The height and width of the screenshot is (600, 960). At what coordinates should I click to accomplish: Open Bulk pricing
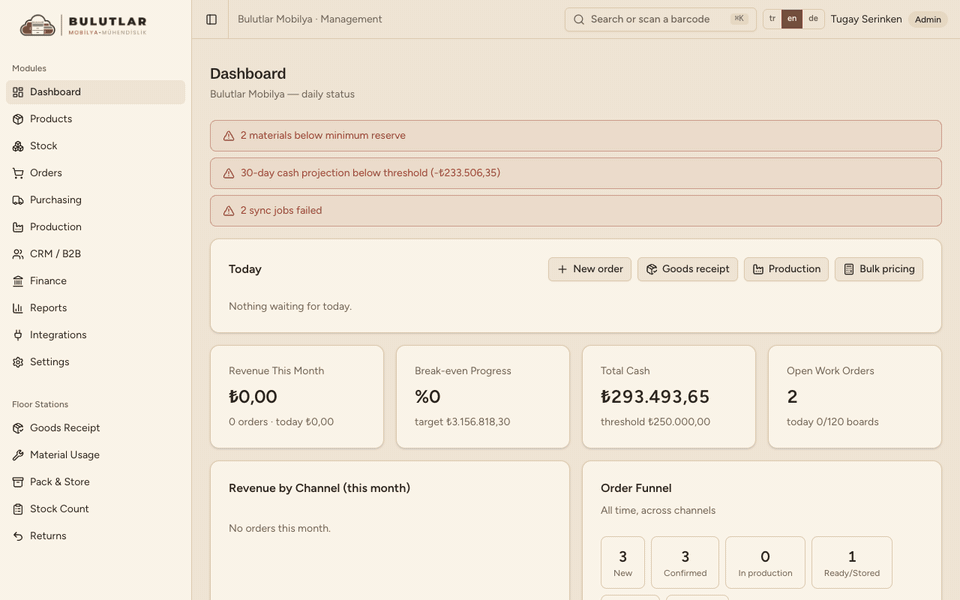[x=879, y=269]
